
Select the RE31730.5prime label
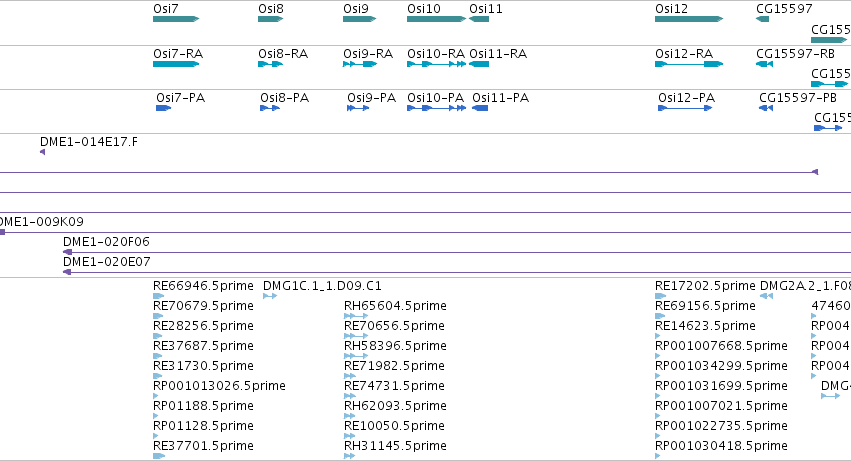tap(203, 366)
